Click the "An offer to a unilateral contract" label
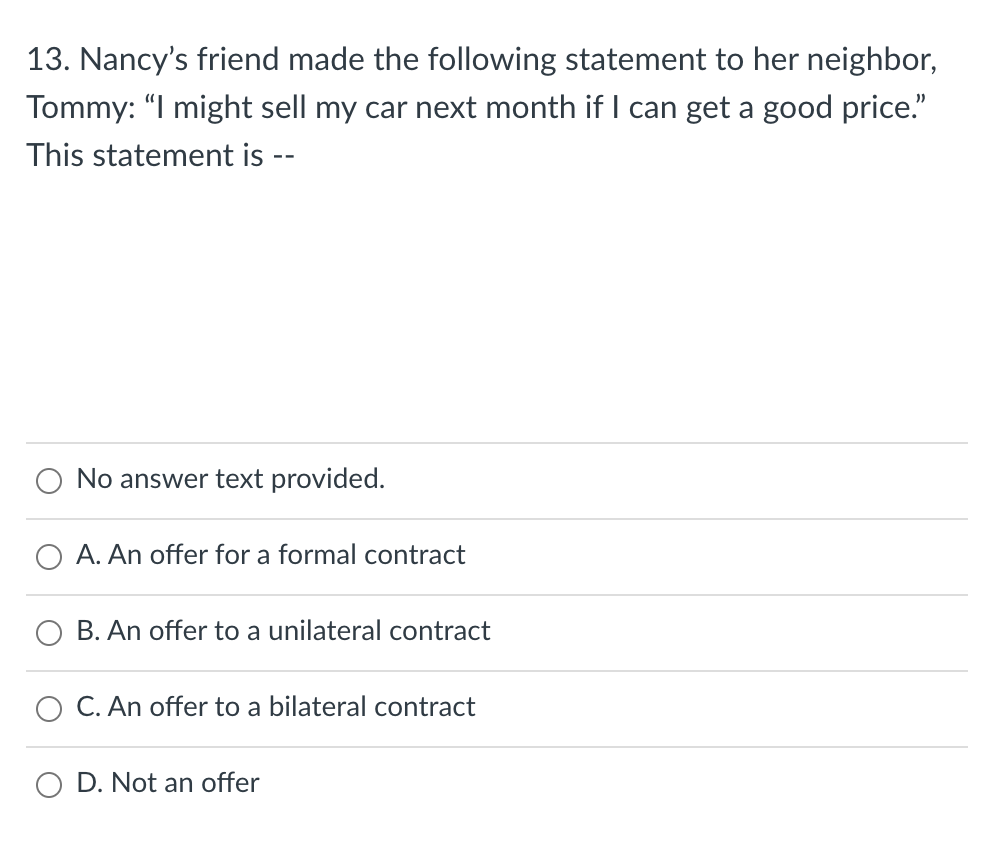 pyautogui.click(x=298, y=631)
